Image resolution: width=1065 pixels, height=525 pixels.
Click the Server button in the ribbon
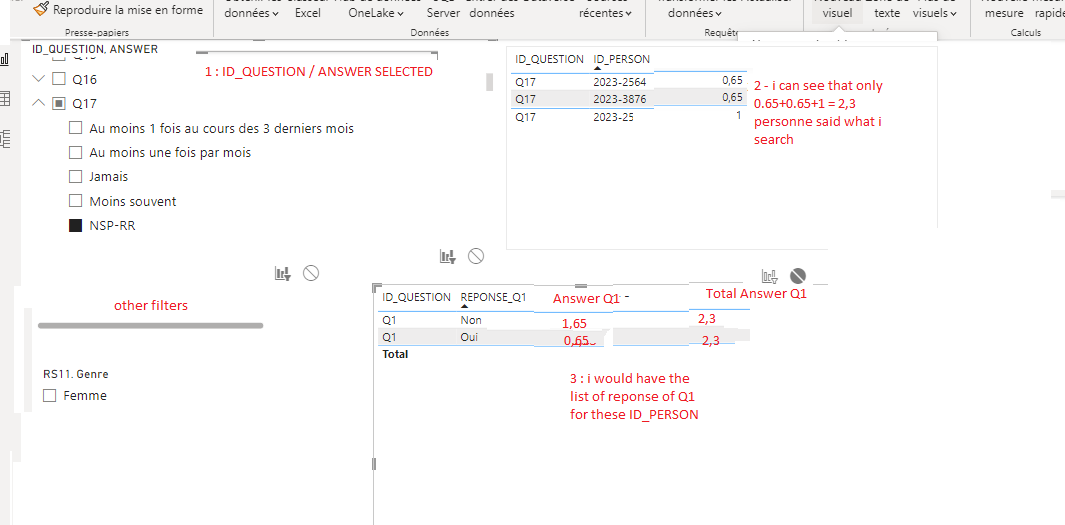(444, 13)
